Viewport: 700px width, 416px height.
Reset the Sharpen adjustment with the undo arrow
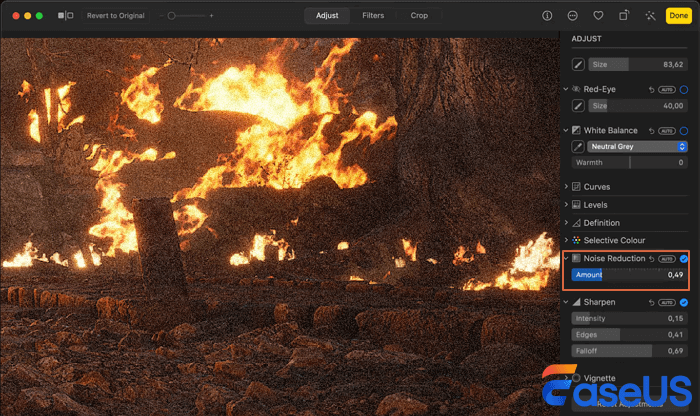point(651,303)
